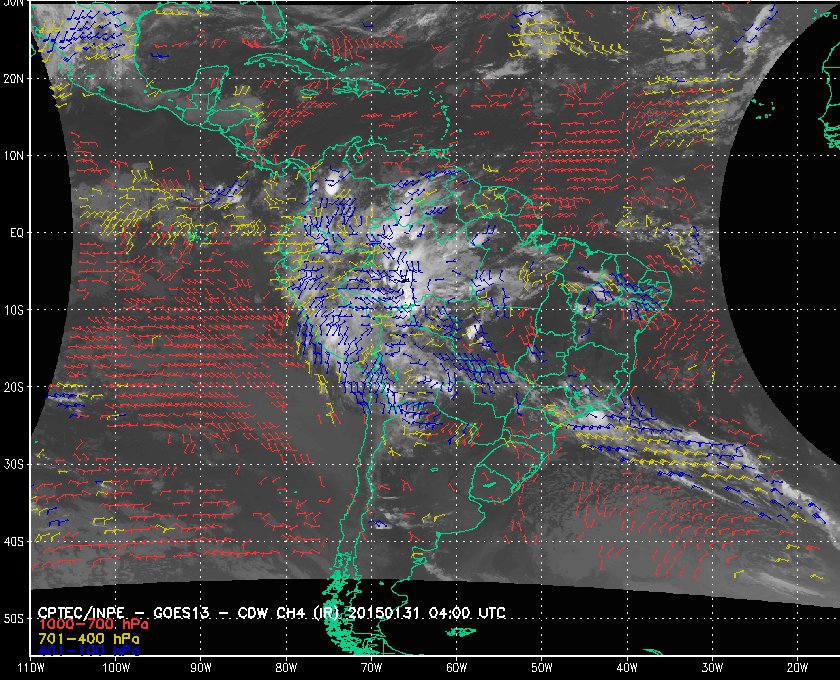Click the 100W longitude label
Viewport: 840px width, 680px height.
(116, 668)
